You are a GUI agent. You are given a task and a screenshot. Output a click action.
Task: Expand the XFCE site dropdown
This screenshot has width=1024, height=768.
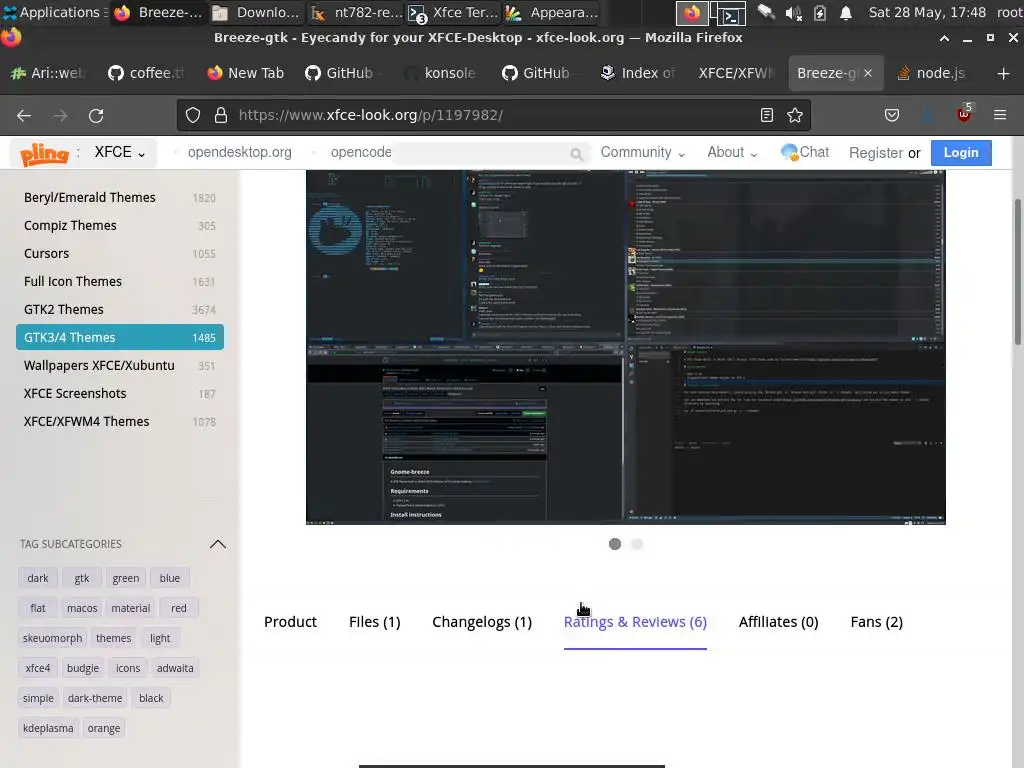[x=120, y=152]
